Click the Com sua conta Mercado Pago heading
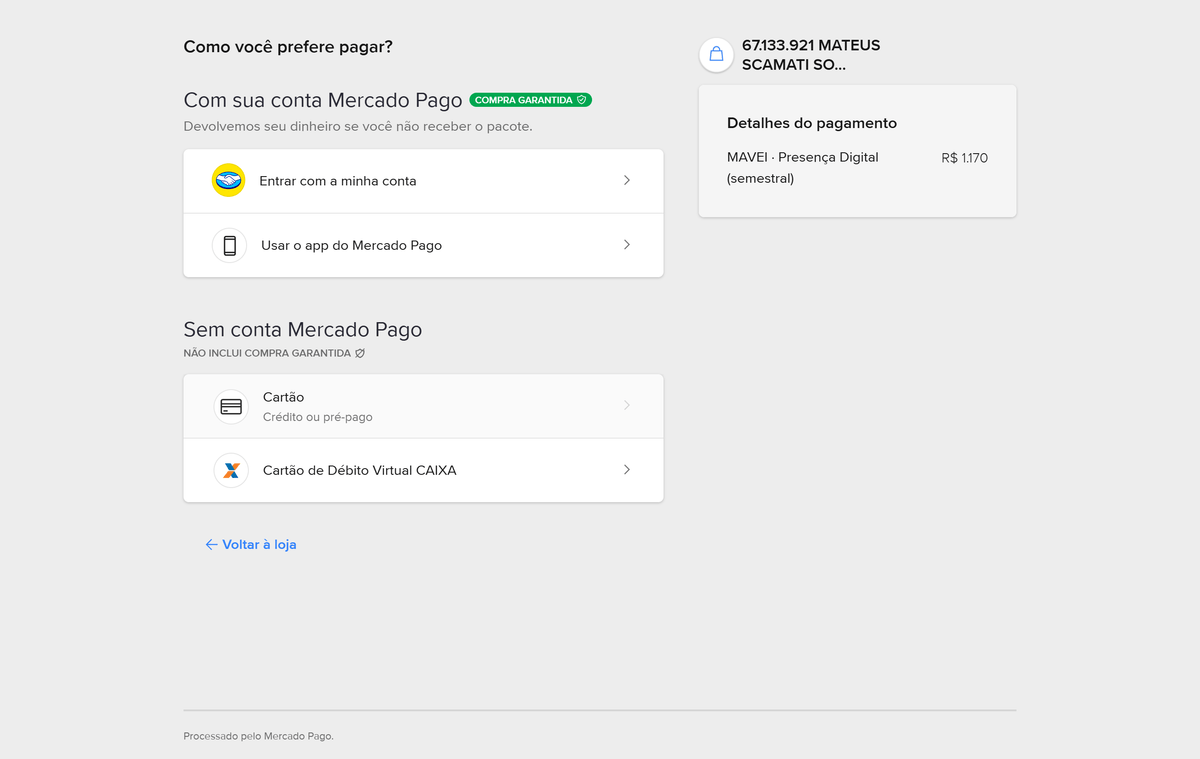 coord(323,100)
